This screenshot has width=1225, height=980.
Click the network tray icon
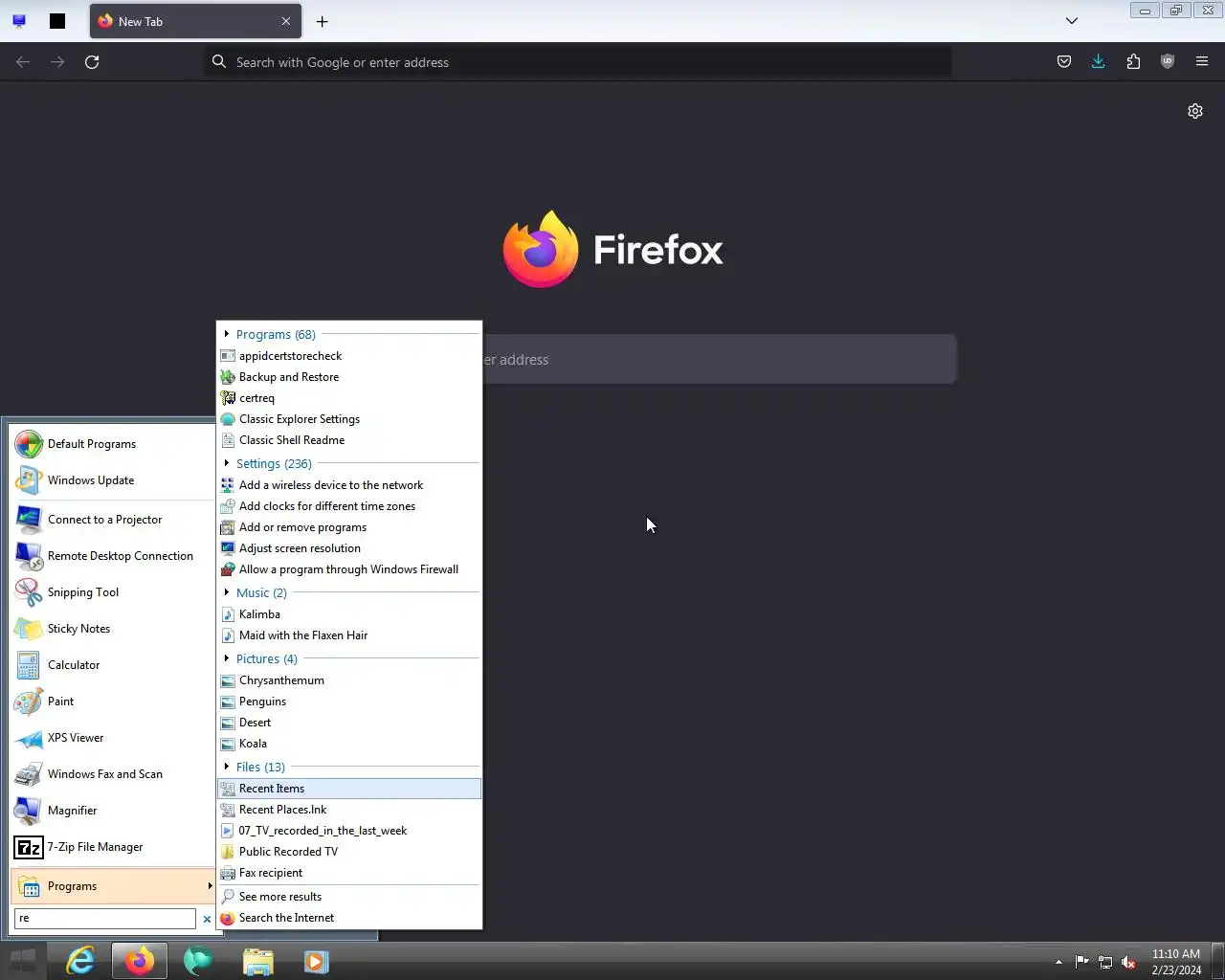coord(1105,962)
